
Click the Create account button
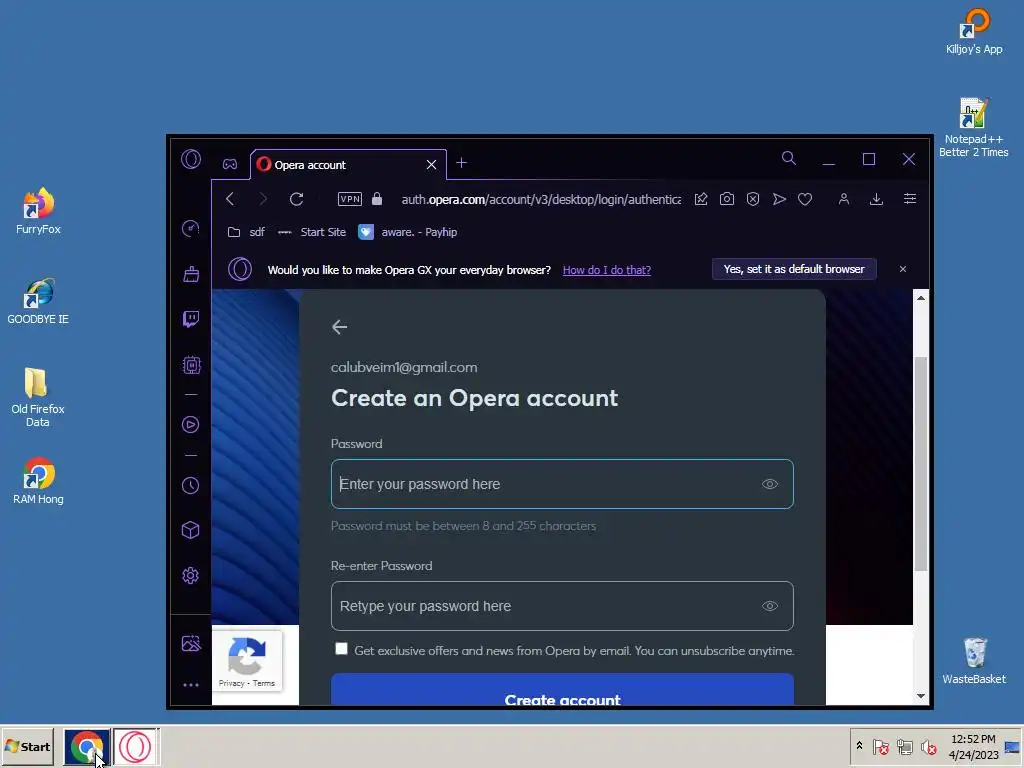562,690
